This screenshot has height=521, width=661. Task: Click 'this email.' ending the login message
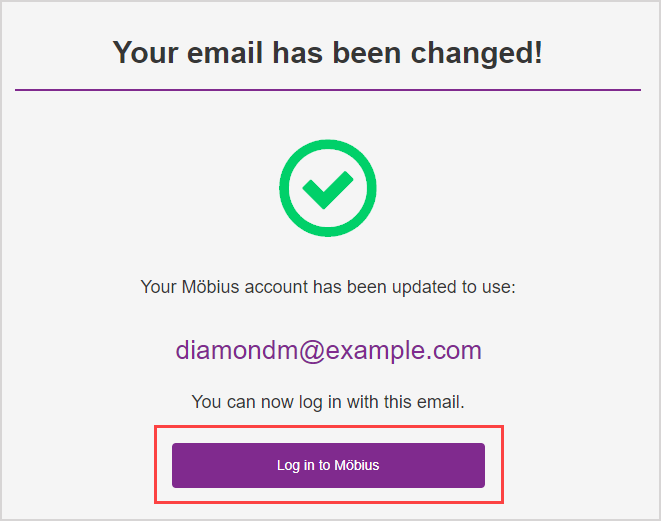424,402
